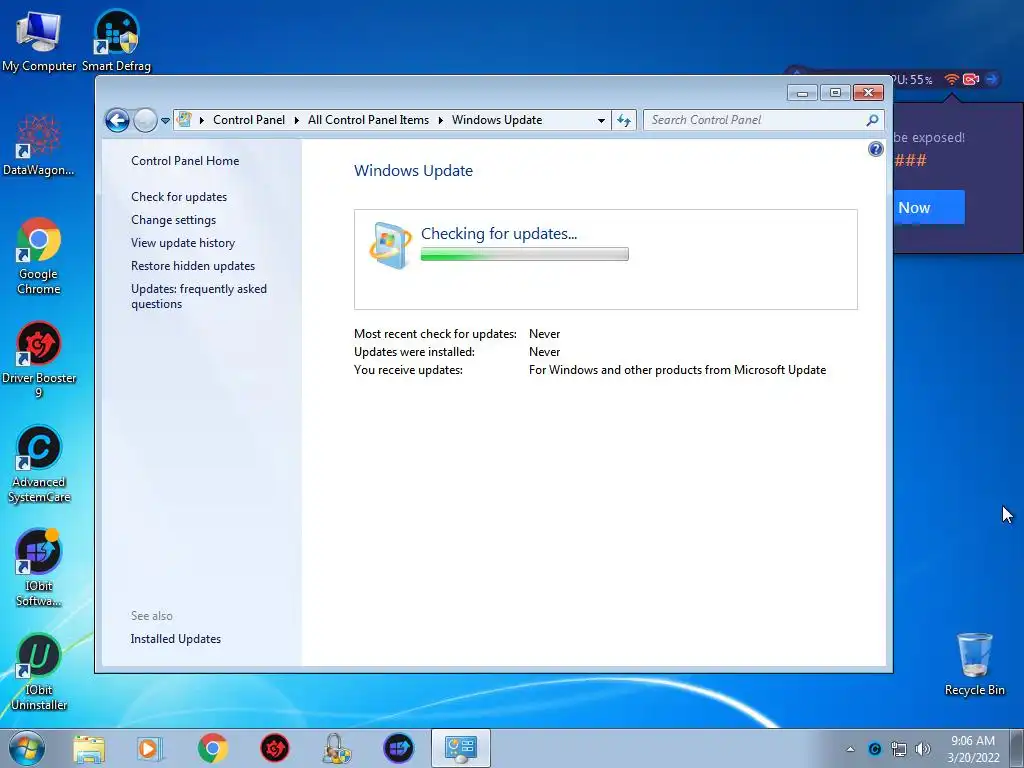Open Updates frequently asked questions
The image size is (1024, 768).
(x=199, y=296)
